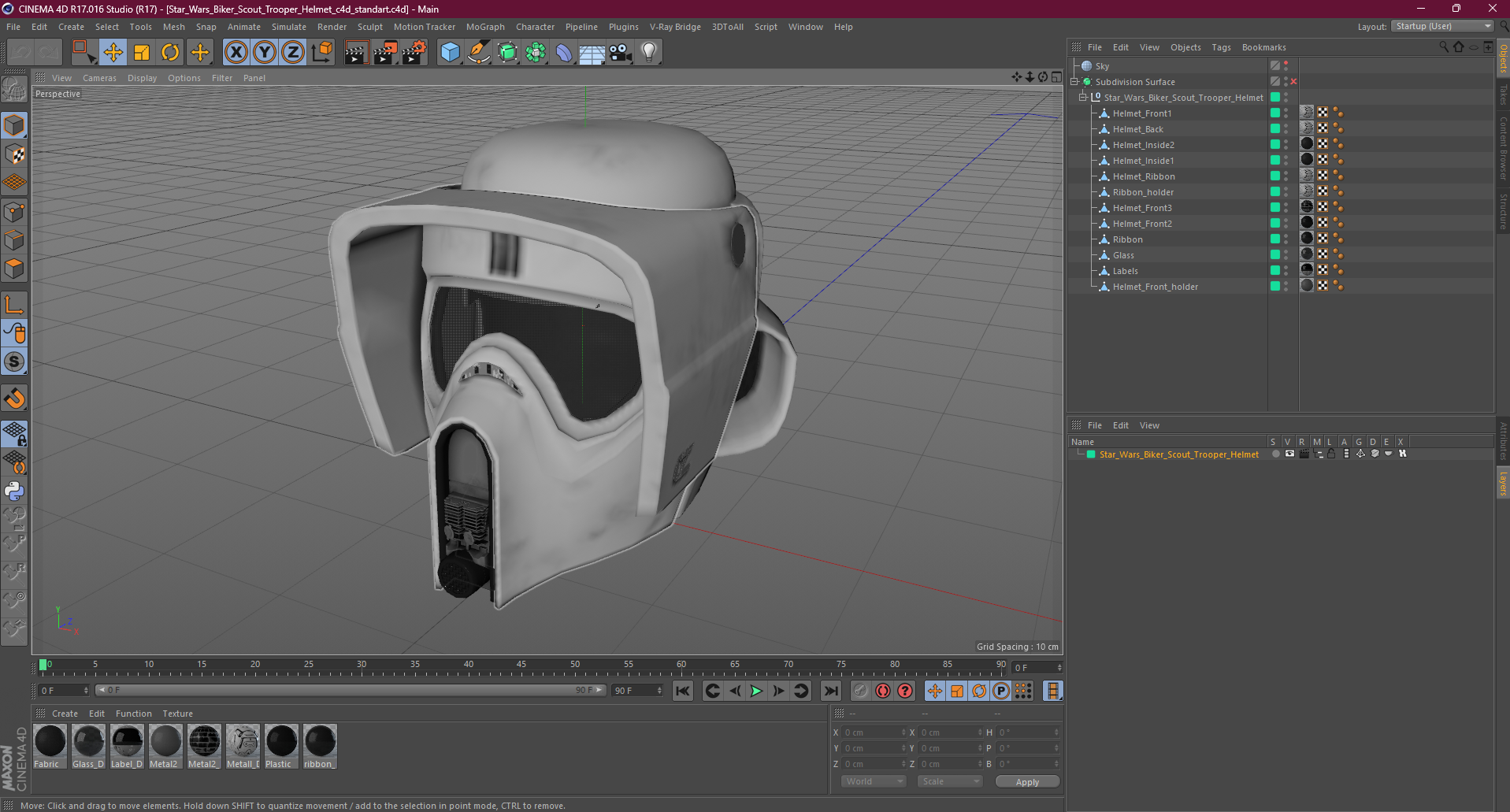This screenshot has width=1510, height=812.
Task: Play the animation forward
Action: point(756,691)
